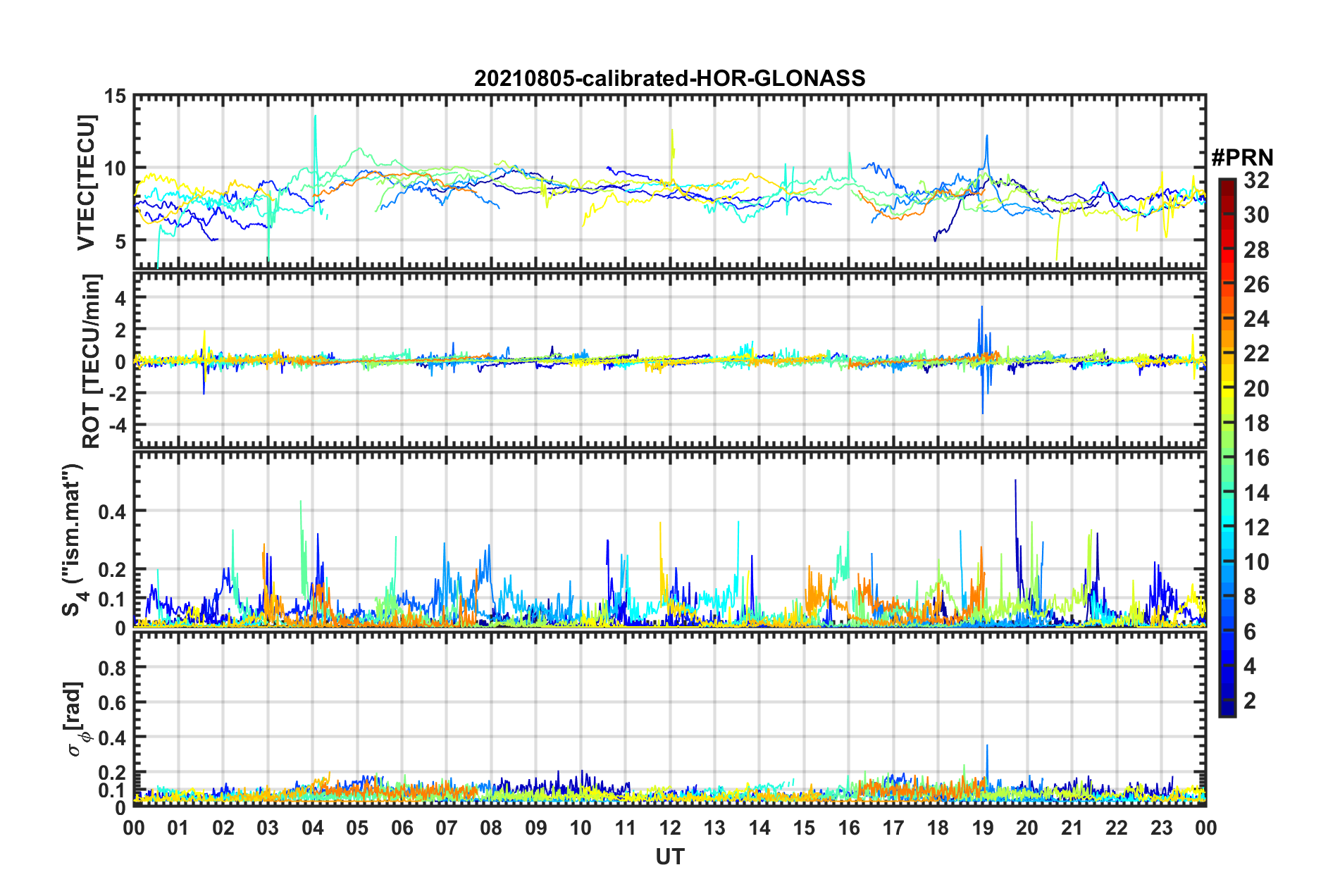Click x-axis hour label 04

coord(313,828)
